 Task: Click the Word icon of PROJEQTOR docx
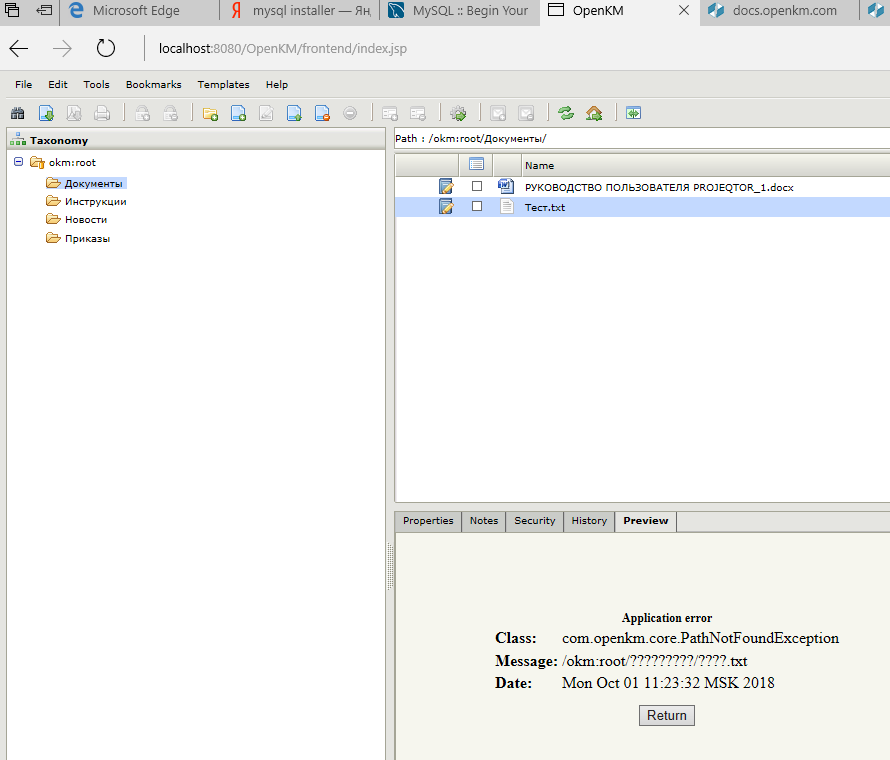coord(506,186)
